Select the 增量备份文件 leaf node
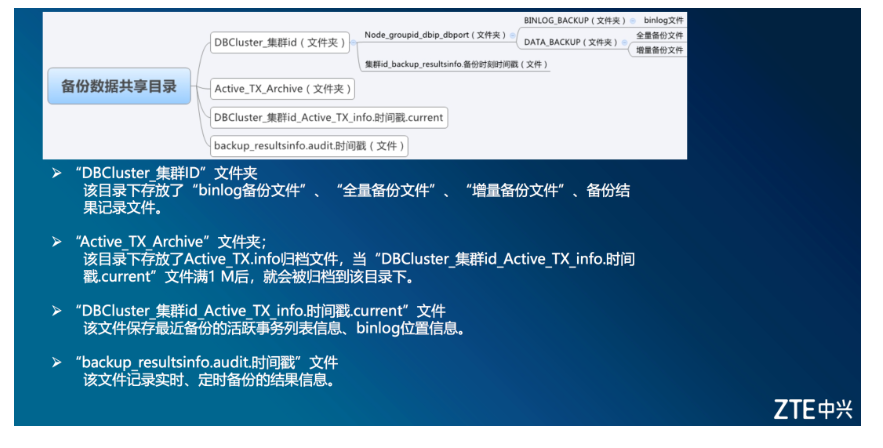Image resolution: width=883 pixels, height=448 pixels. [x=659, y=50]
